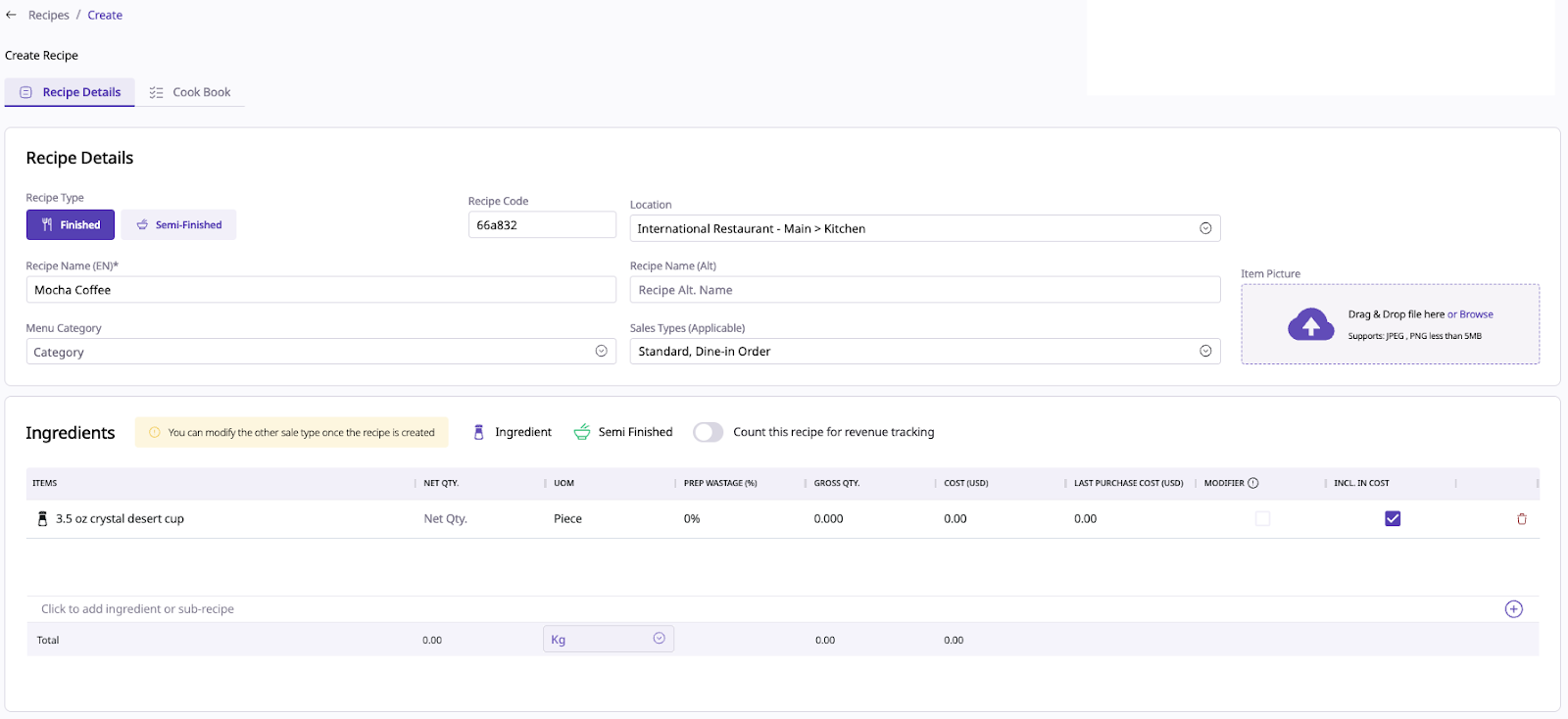Delete the 3.5 oz crystal desert cup row
The image size is (1568, 719).
[x=1521, y=519]
